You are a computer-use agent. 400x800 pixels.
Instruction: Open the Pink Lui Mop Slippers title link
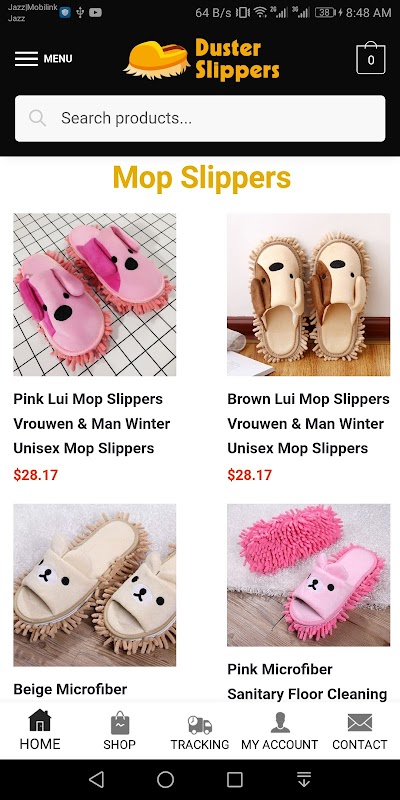92,423
